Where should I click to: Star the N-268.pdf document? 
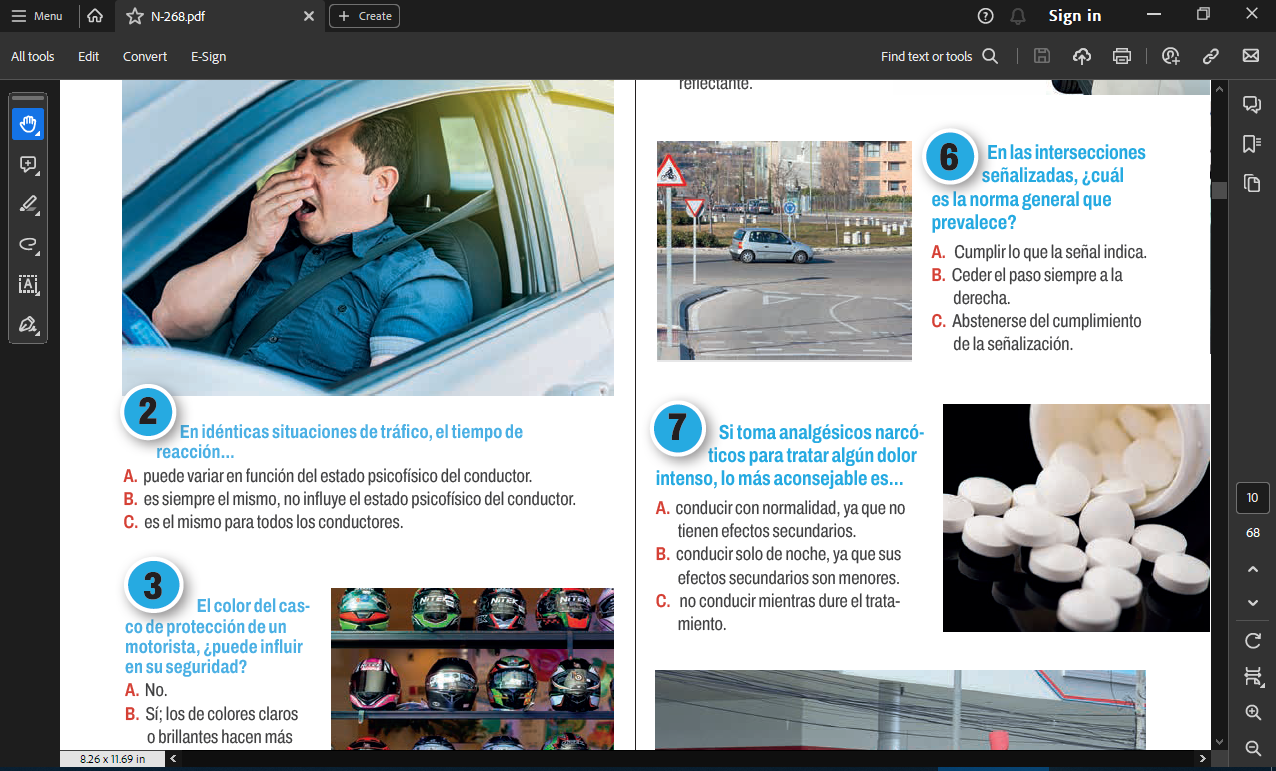134,16
